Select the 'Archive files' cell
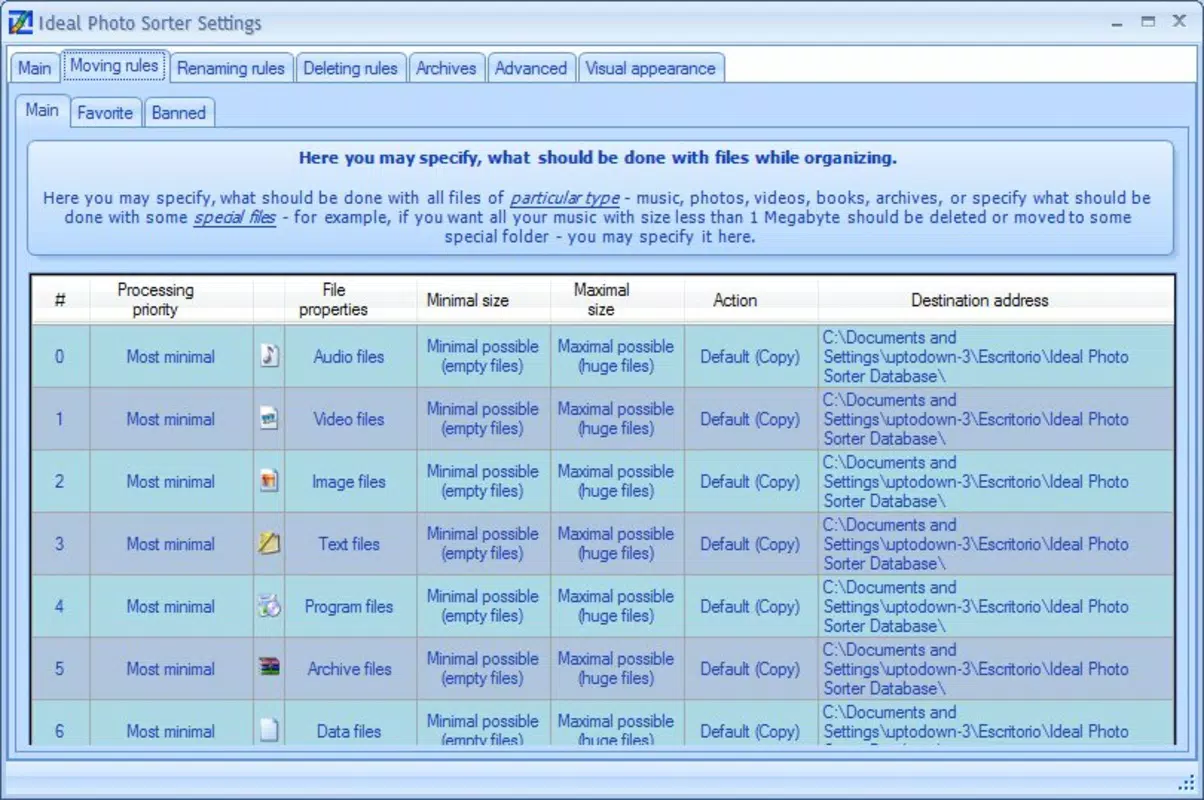 tap(349, 669)
